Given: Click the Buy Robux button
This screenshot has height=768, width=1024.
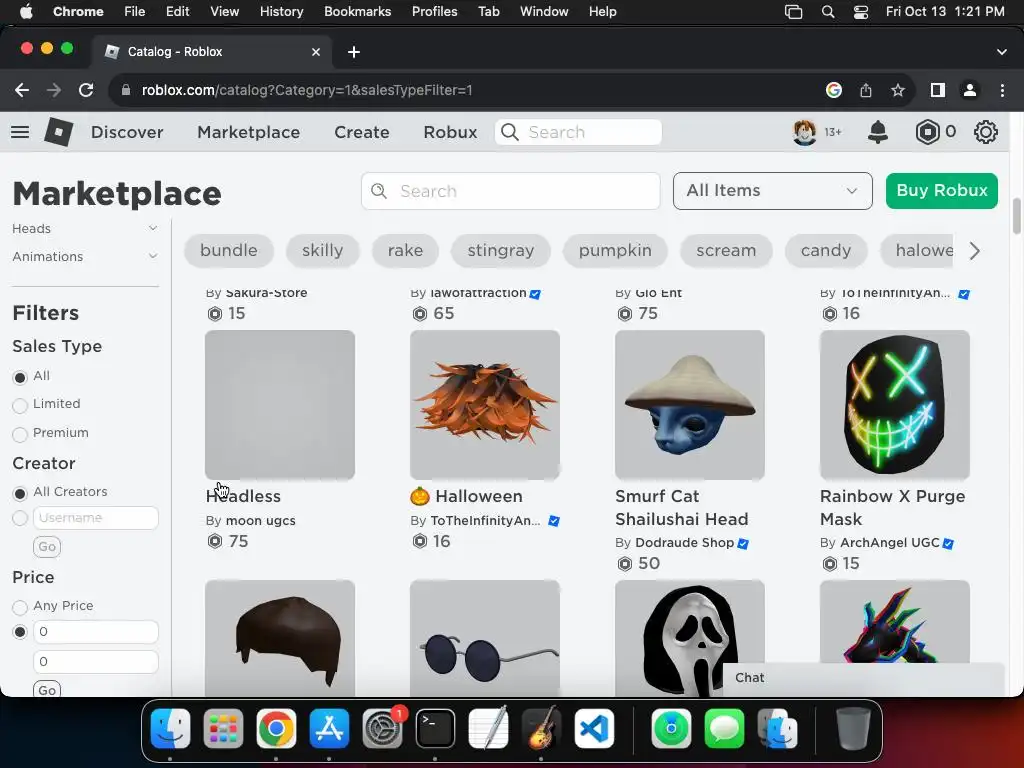Looking at the screenshot, I should click(x=942, y=191).
